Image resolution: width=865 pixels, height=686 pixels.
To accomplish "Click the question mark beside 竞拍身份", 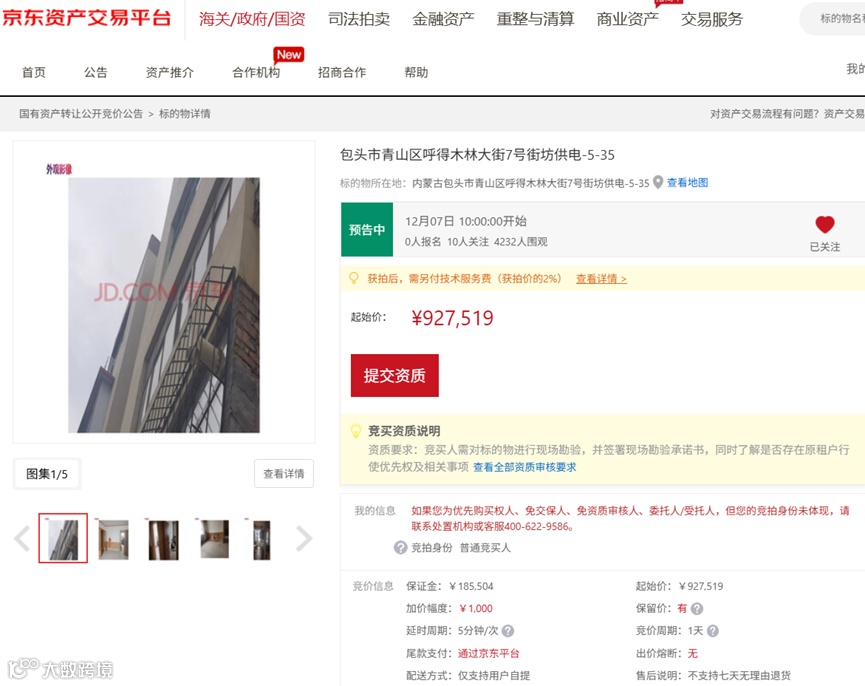I will [x=401, y=548].
